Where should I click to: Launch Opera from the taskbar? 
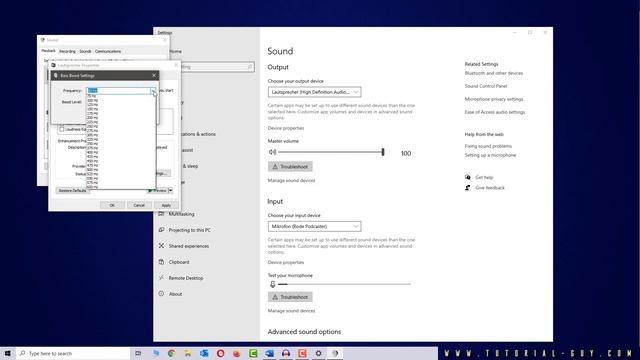[220, 353]
